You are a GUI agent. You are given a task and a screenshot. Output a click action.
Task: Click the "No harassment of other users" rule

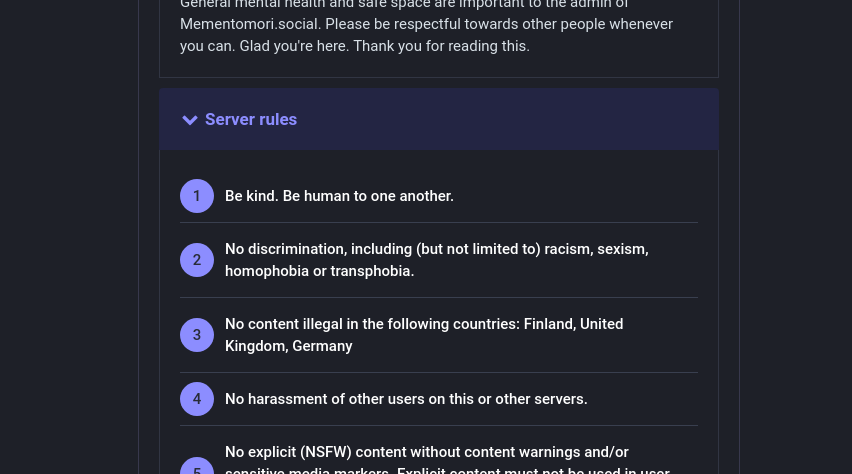point(406,399)
